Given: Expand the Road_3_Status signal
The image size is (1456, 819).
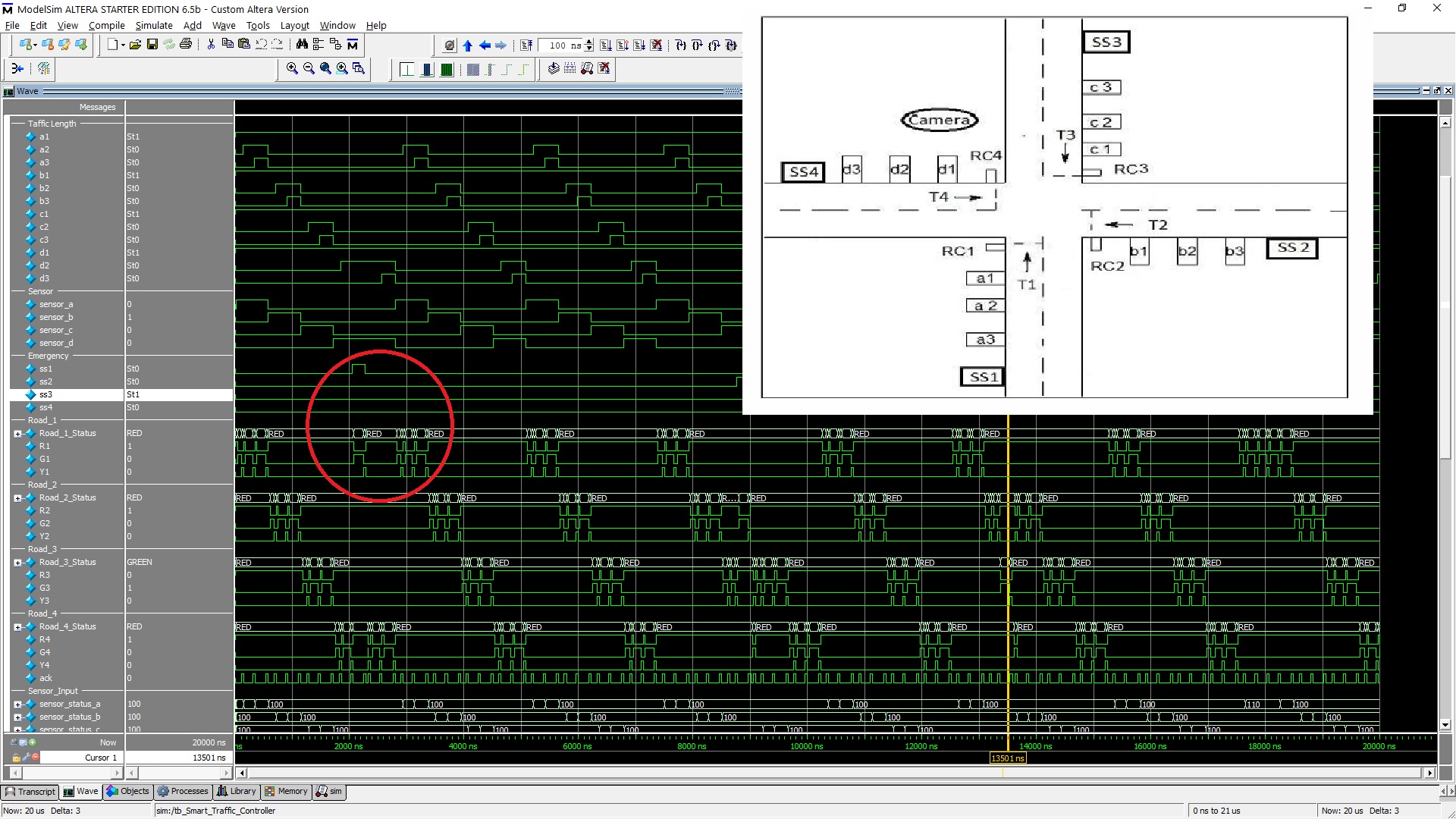Looking at the screenshot, I should (17, 563).
